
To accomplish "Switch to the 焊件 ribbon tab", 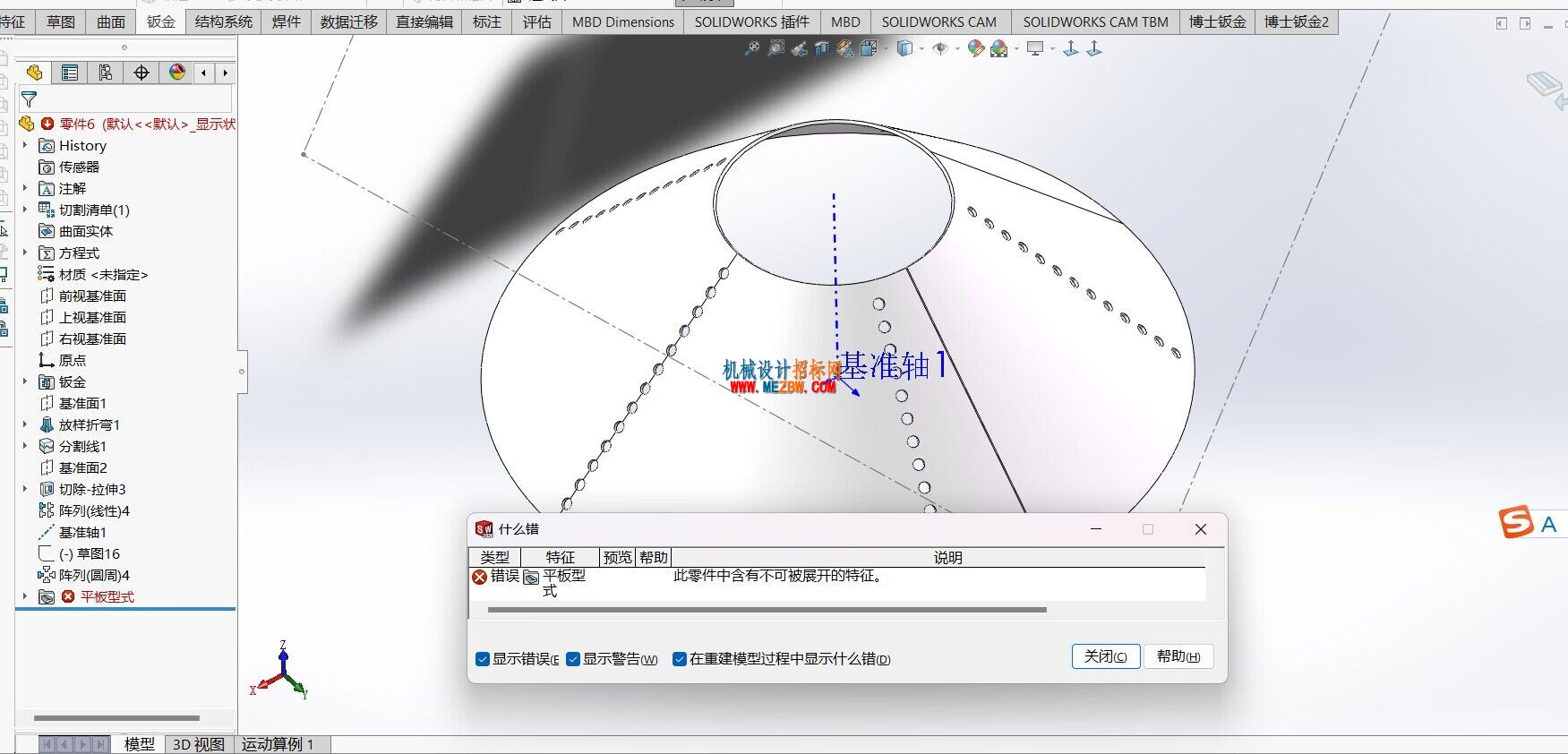I will [287, 21].
